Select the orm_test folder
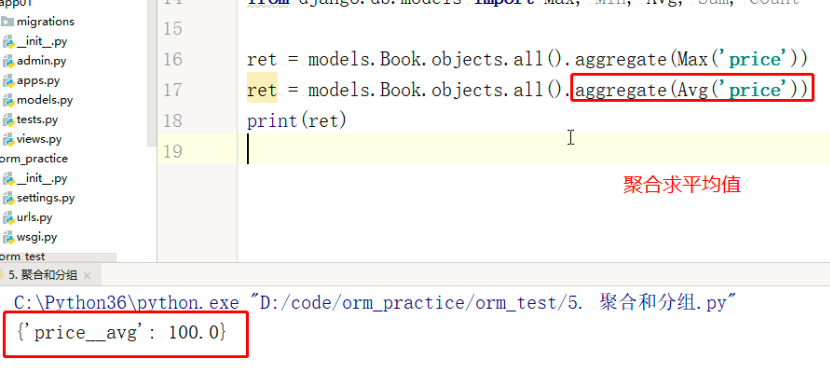Image resolution: width=830 pixels, height=371 pixels. (23, 257)
